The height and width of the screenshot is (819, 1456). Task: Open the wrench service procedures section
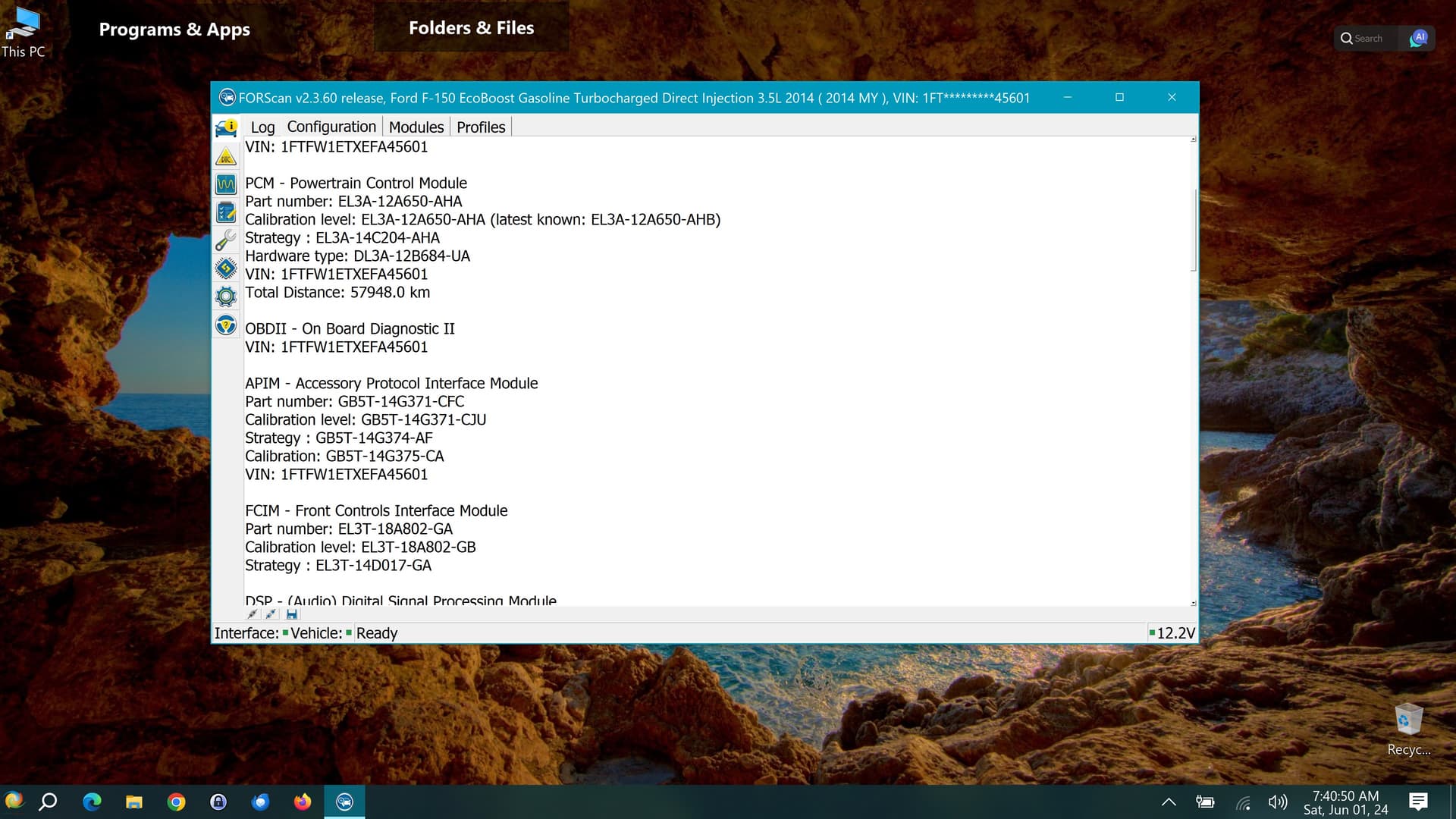tap(226, 240)
